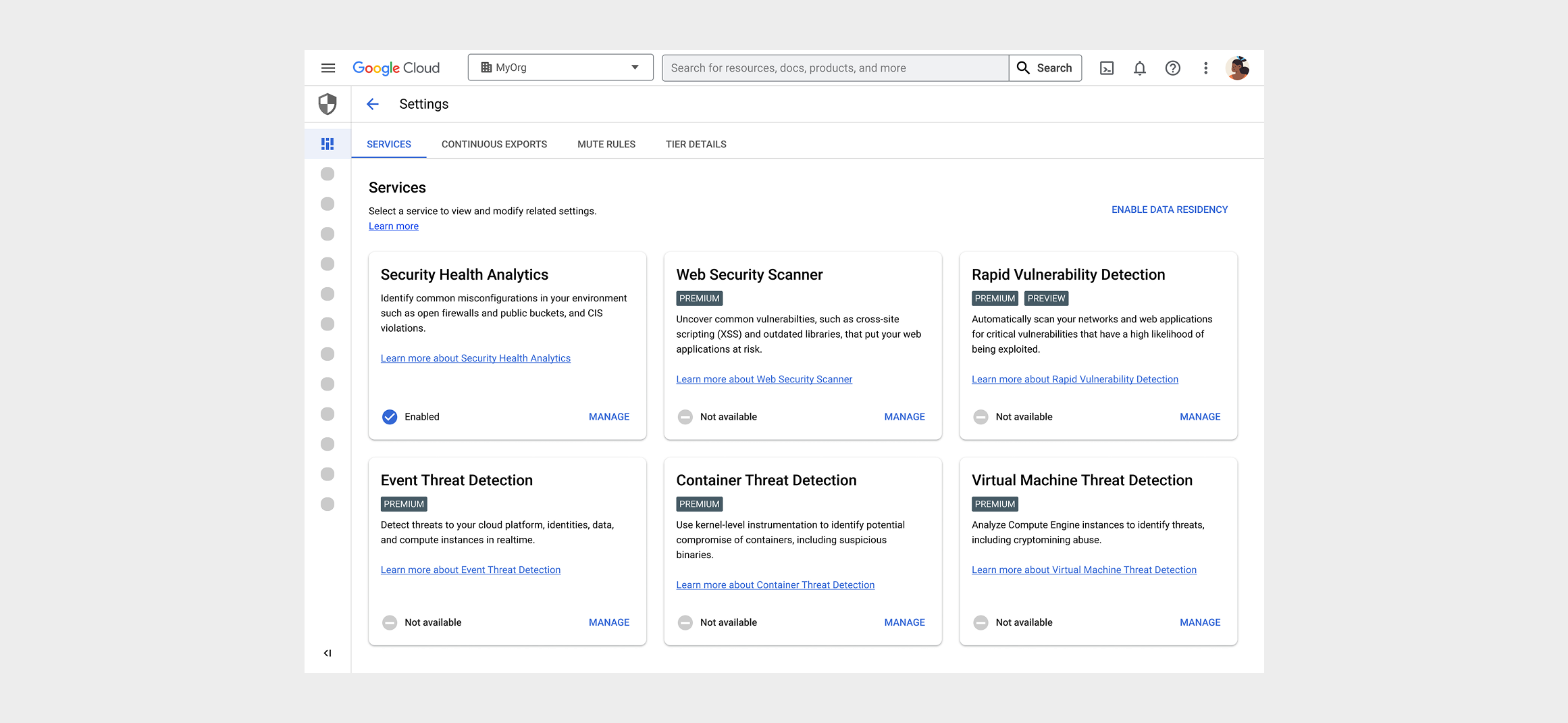Screen dimensions: 1568x723
Task: Open the help question mark icon
Action: pyautogui.click(x=1173, y=68)
